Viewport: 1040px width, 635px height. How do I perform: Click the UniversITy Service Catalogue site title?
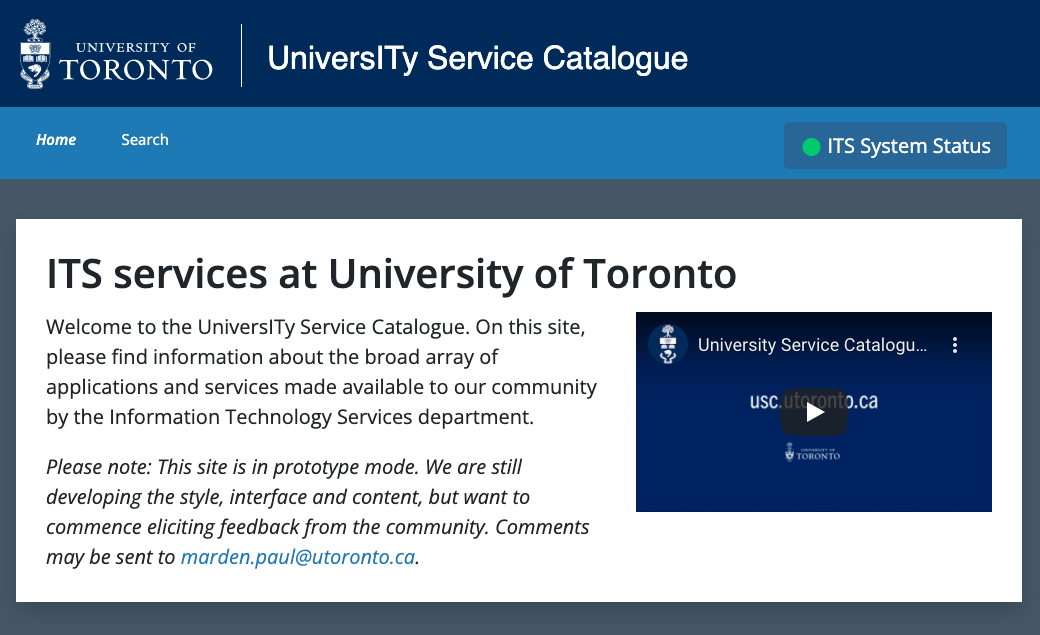[478, 58]
